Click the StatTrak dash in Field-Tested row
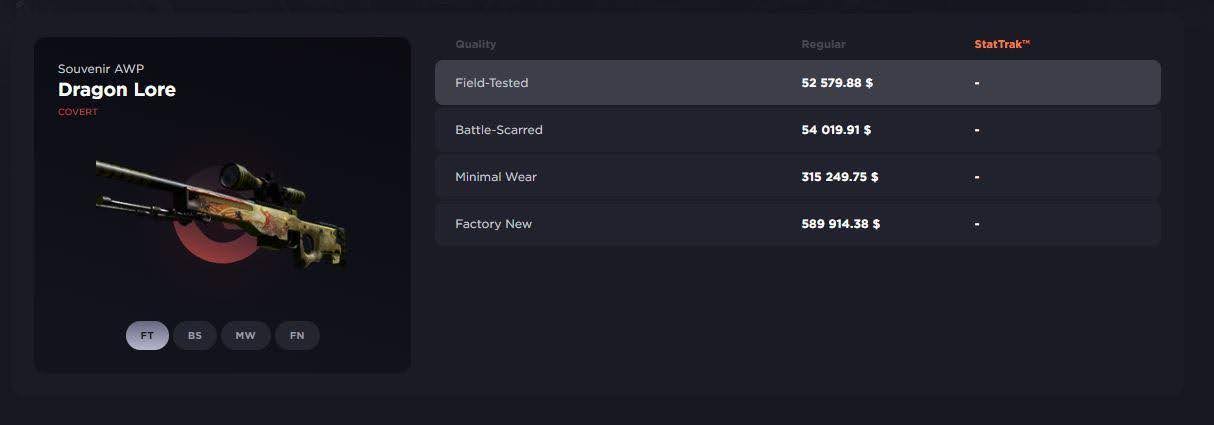 pyautogui.click(x=977, y=83)
